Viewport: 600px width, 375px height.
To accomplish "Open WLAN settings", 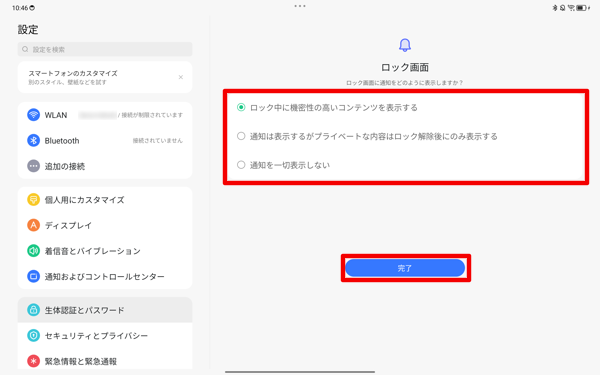I will pyautogui.click(x=105, y=115).
